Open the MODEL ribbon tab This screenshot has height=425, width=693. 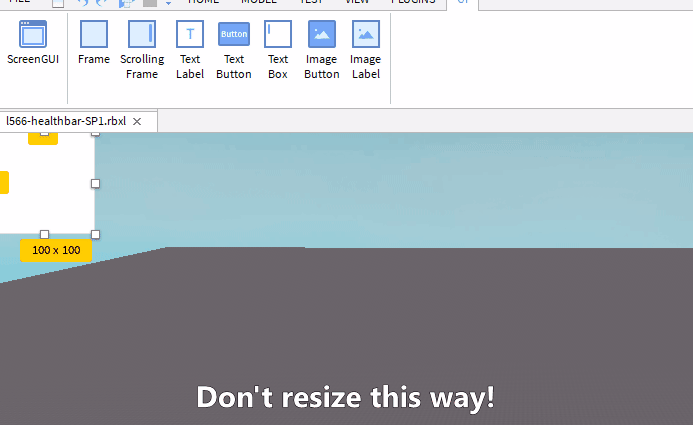tap(259, 2)
